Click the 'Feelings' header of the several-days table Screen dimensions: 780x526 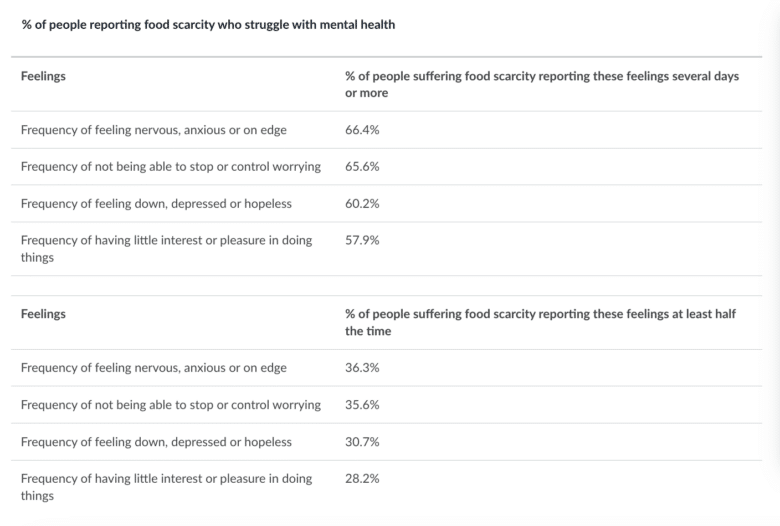(x=43, y=77)
